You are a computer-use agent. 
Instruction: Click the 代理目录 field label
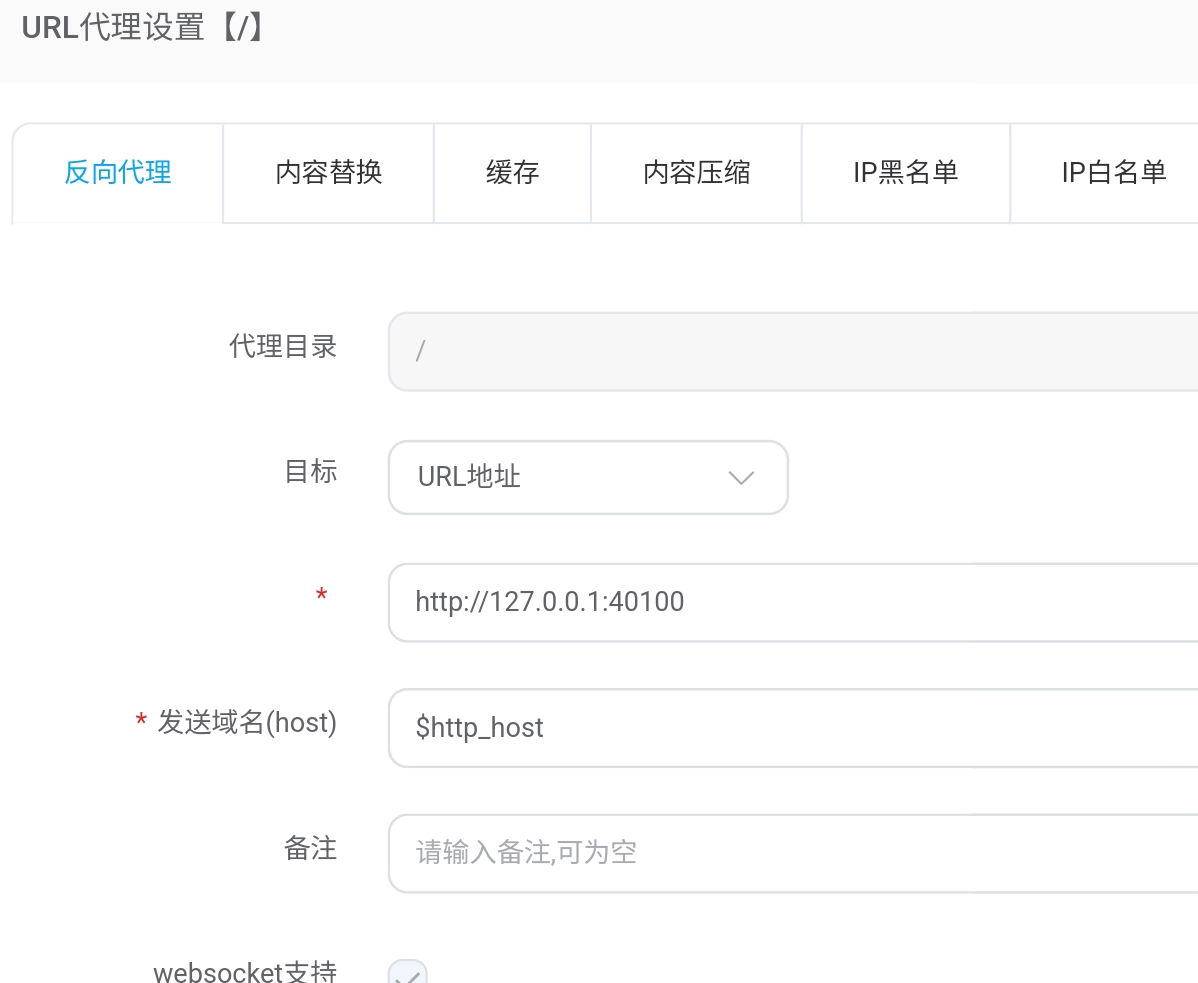[x=283, y=347]
